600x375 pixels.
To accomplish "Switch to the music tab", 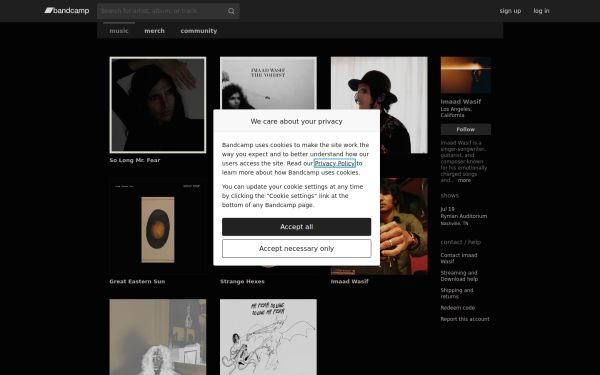I will [x=119, y=31].
